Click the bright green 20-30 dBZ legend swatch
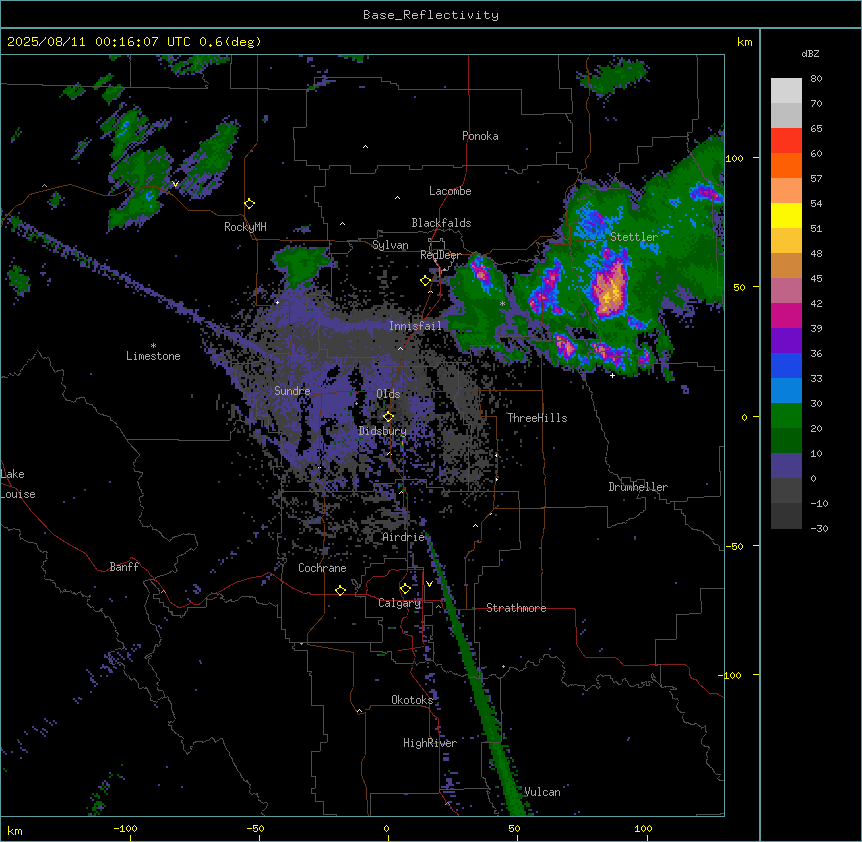This screenshot has width=862, height=842. pyautogui.click(x=786, y=416)
